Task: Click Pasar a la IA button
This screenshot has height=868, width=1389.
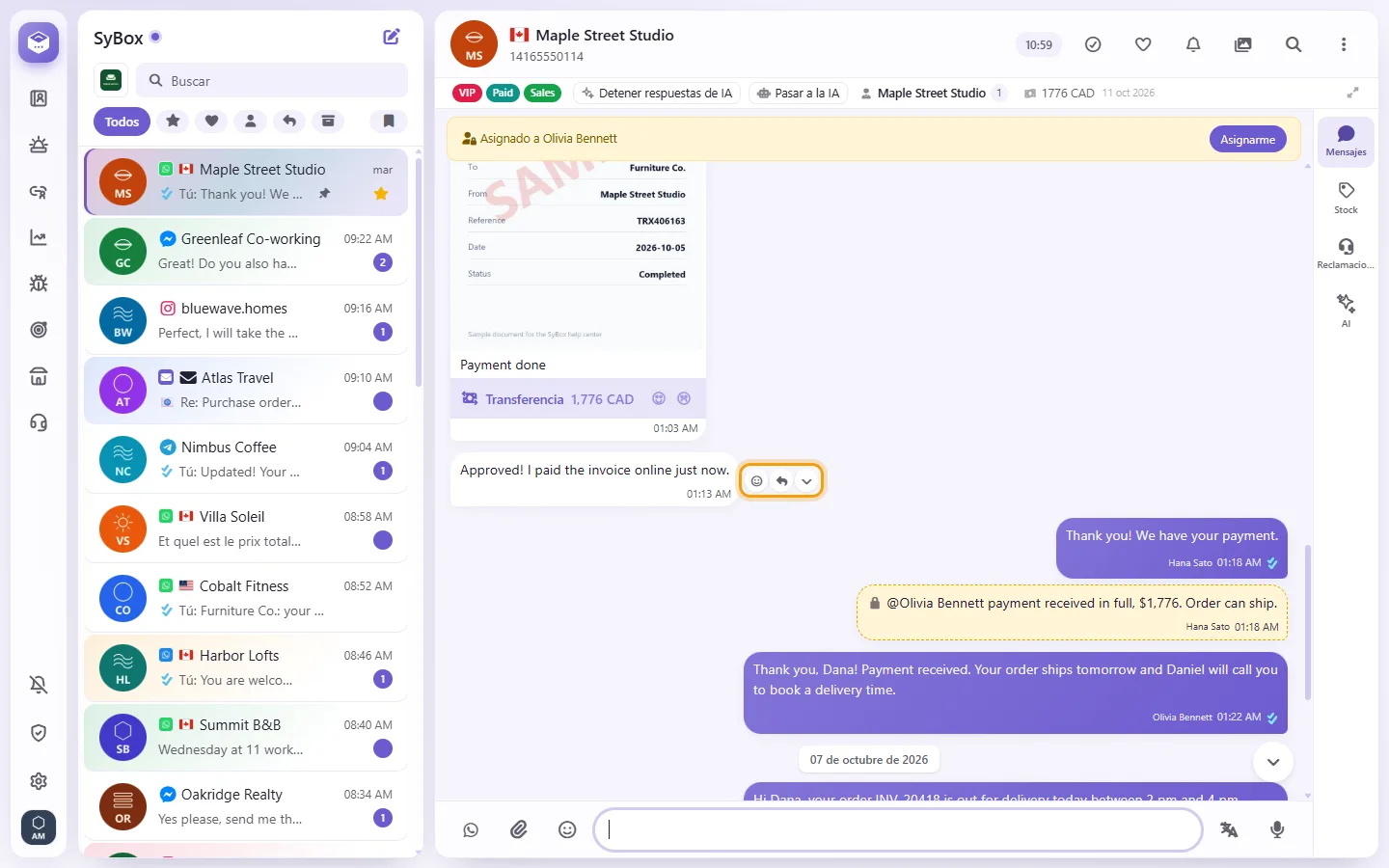Action: coord(799,94)
